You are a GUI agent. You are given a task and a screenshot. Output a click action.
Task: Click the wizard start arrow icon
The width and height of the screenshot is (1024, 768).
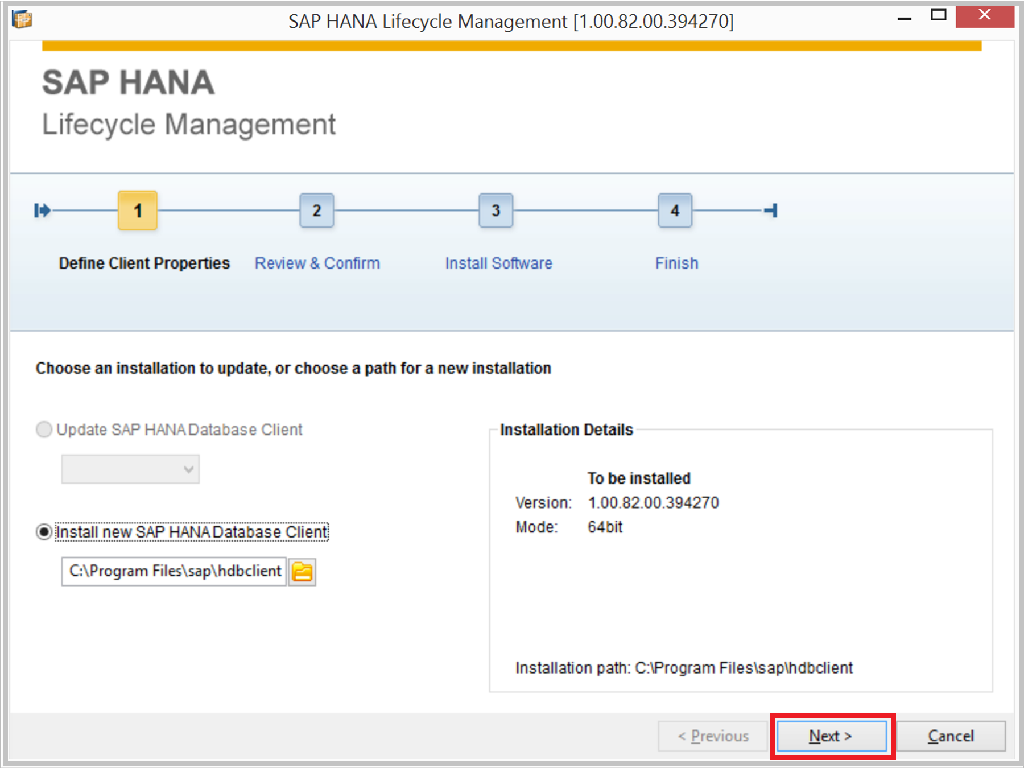tap(42, 210)
